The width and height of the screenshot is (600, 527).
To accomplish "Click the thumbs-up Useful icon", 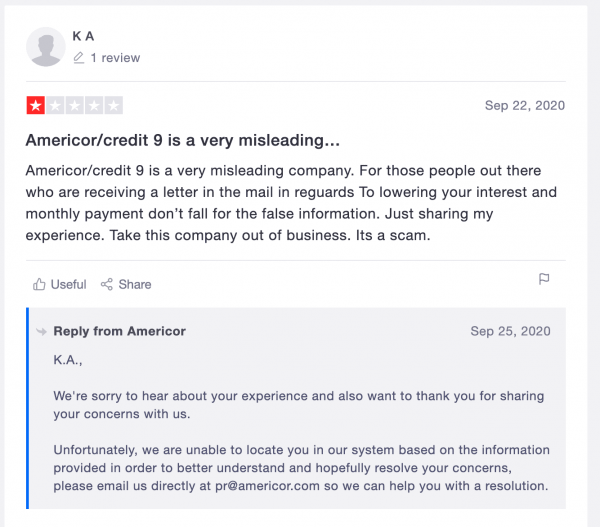I will click(x=39, y=284).
